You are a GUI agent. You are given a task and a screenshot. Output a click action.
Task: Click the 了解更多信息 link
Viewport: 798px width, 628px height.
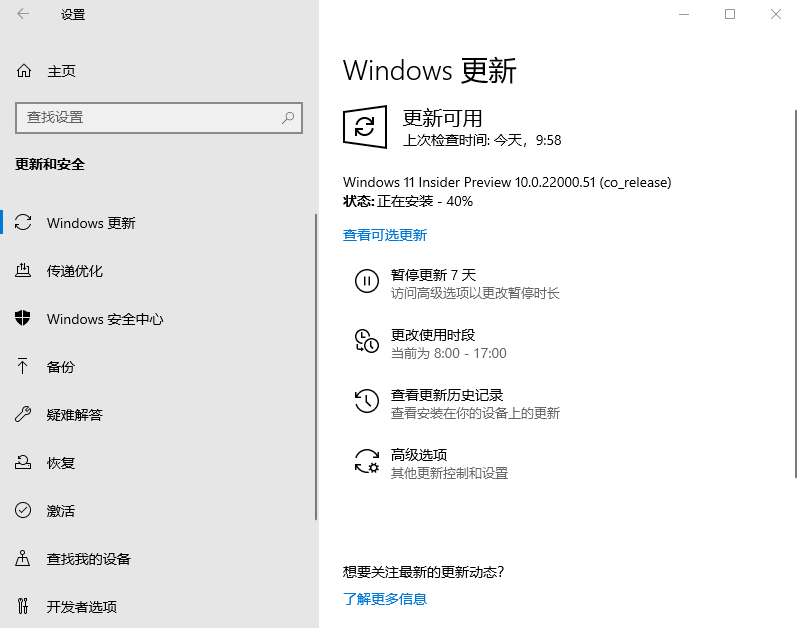point(385,598)
